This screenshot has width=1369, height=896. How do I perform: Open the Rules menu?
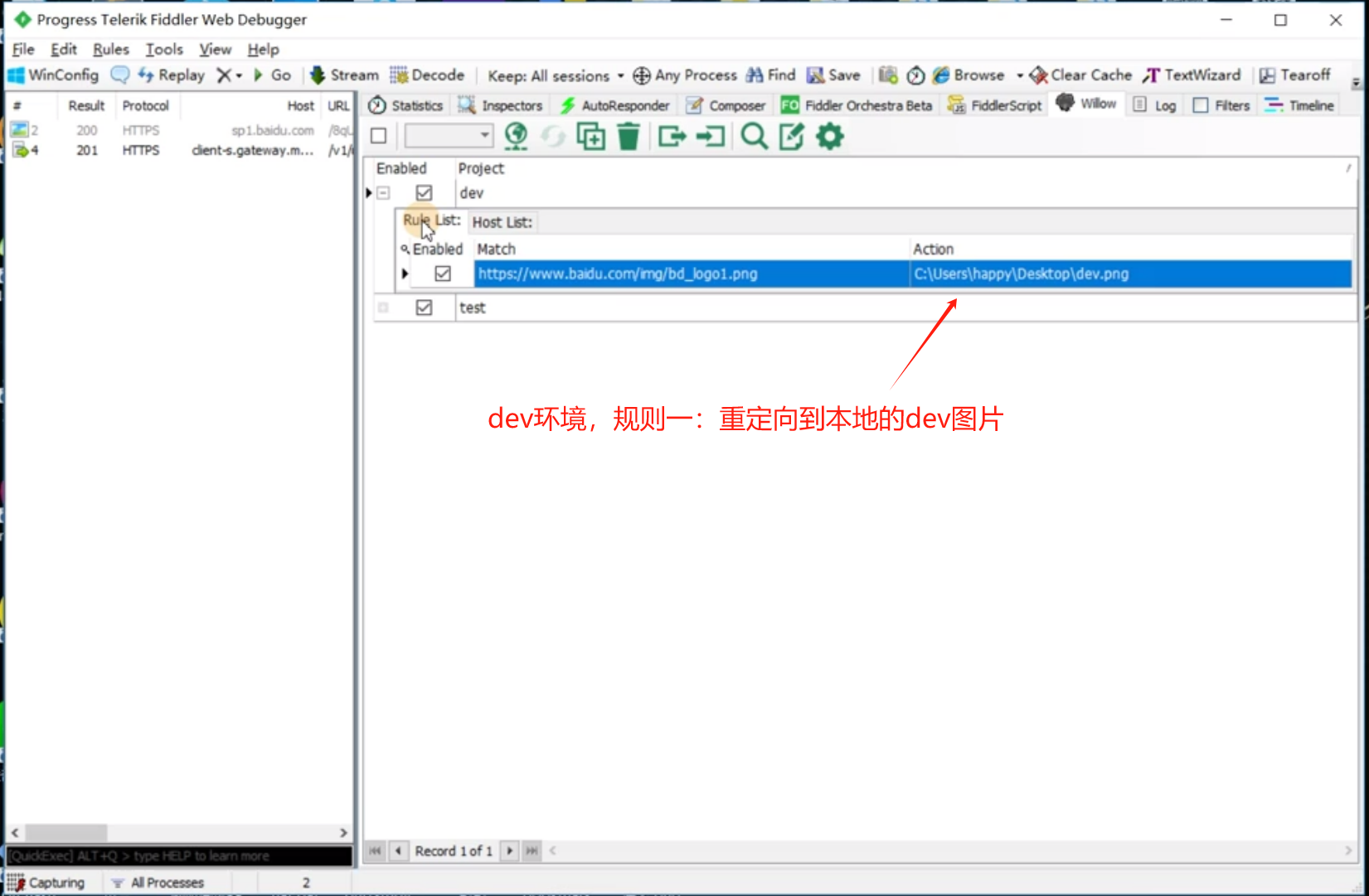(x=111, y=49)
